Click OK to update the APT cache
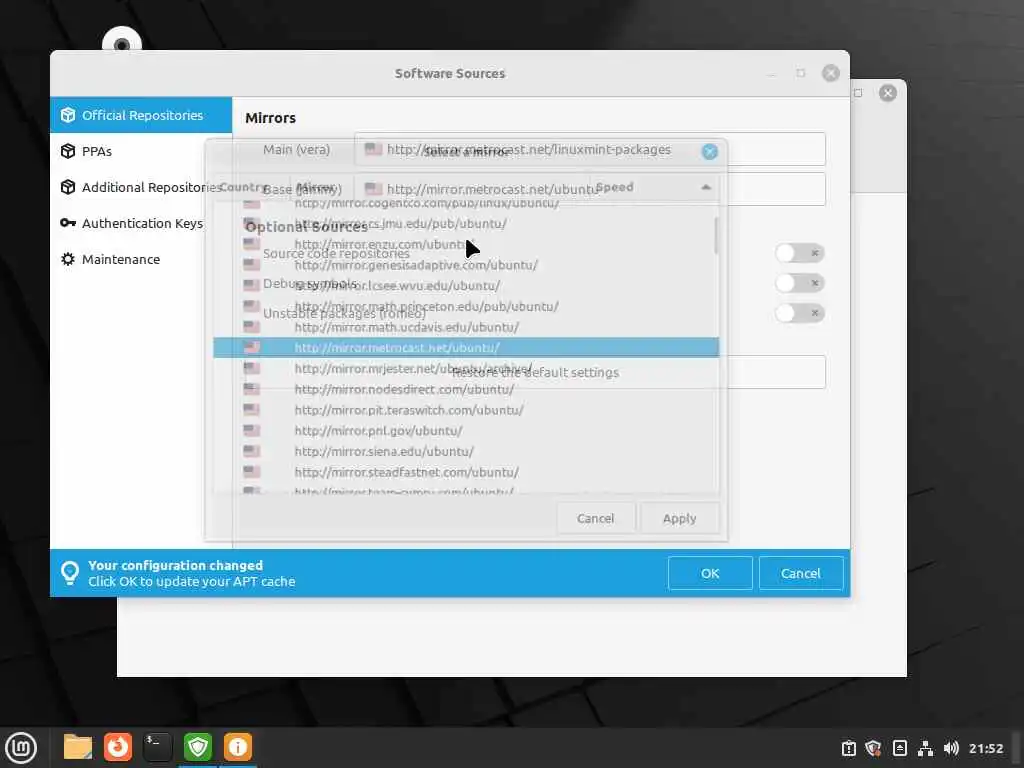 tap(710, 573)
